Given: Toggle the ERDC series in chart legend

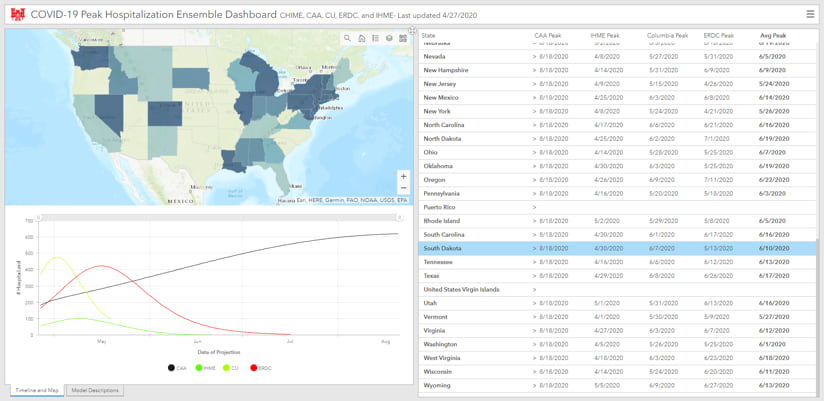Looking at the screenshot, I should 261,368.
